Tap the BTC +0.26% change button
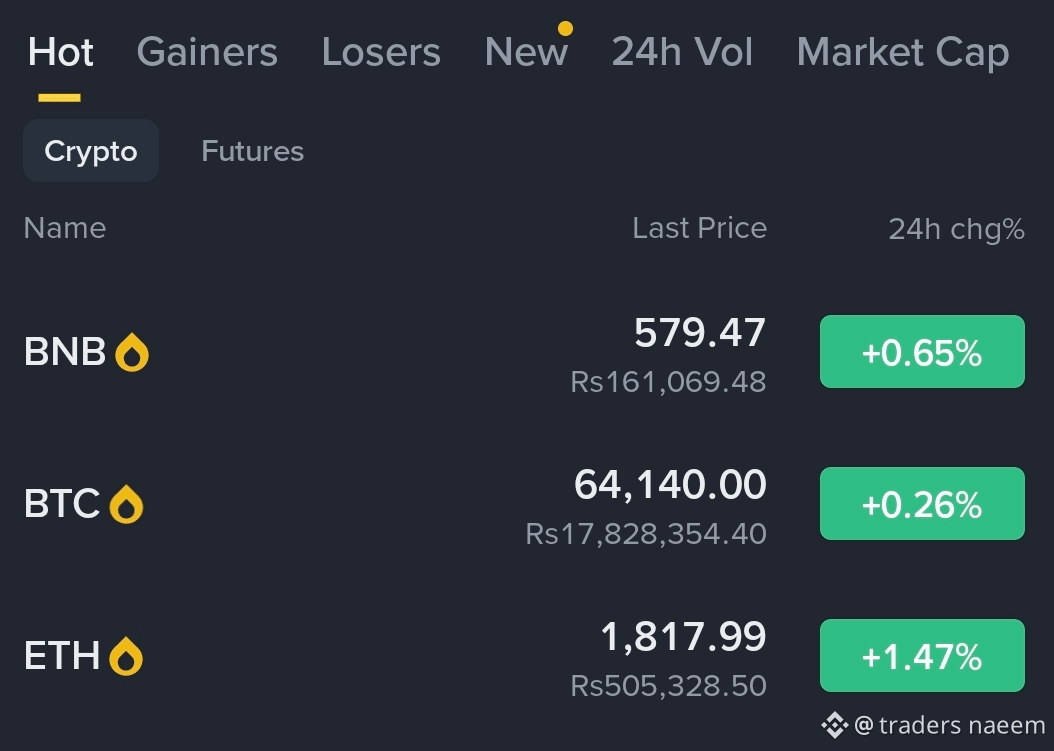Screen dimensions: 1054x751 tap(922, 504)
